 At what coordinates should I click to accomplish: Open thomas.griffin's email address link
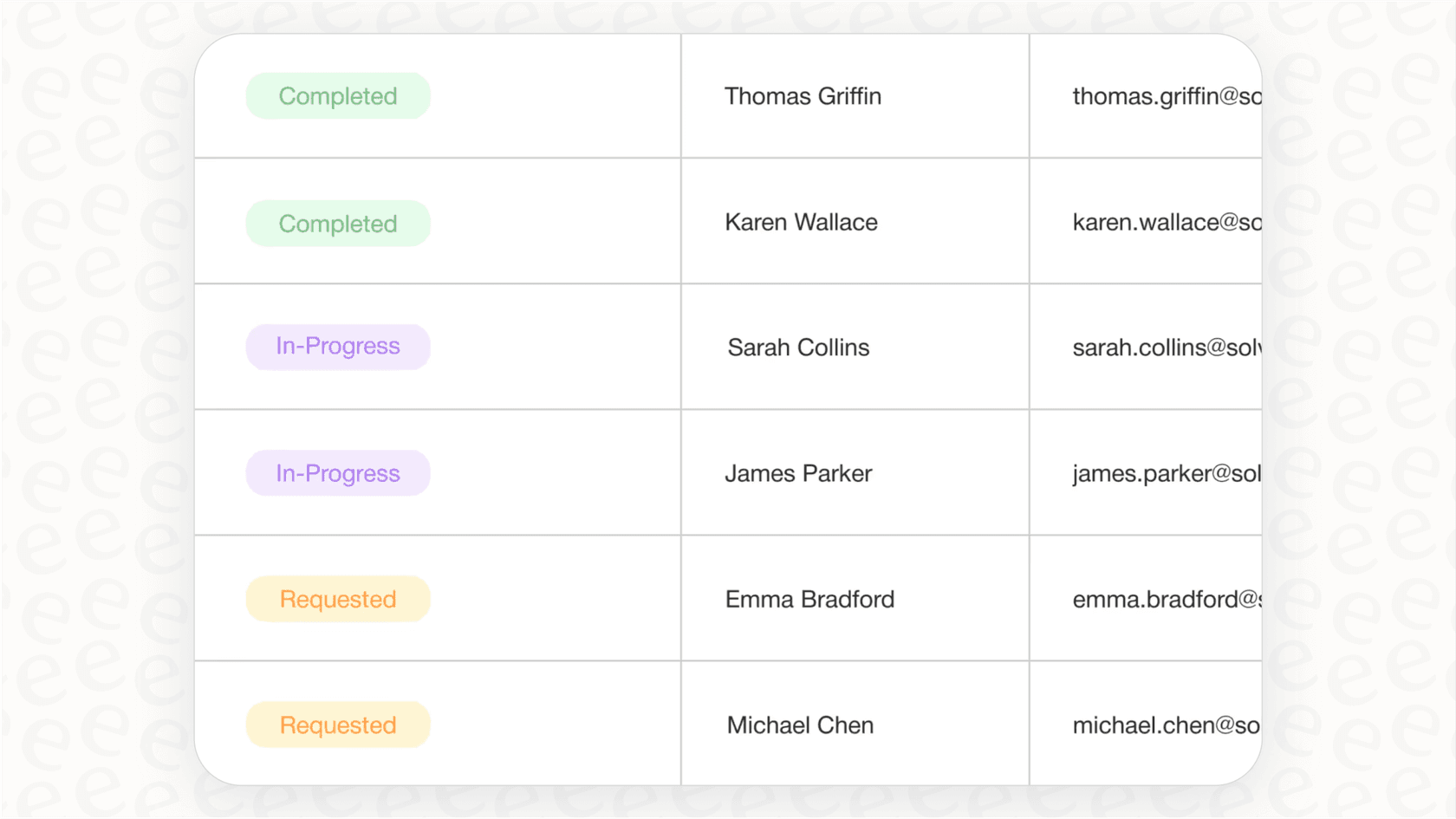(x=1166, y=96)
